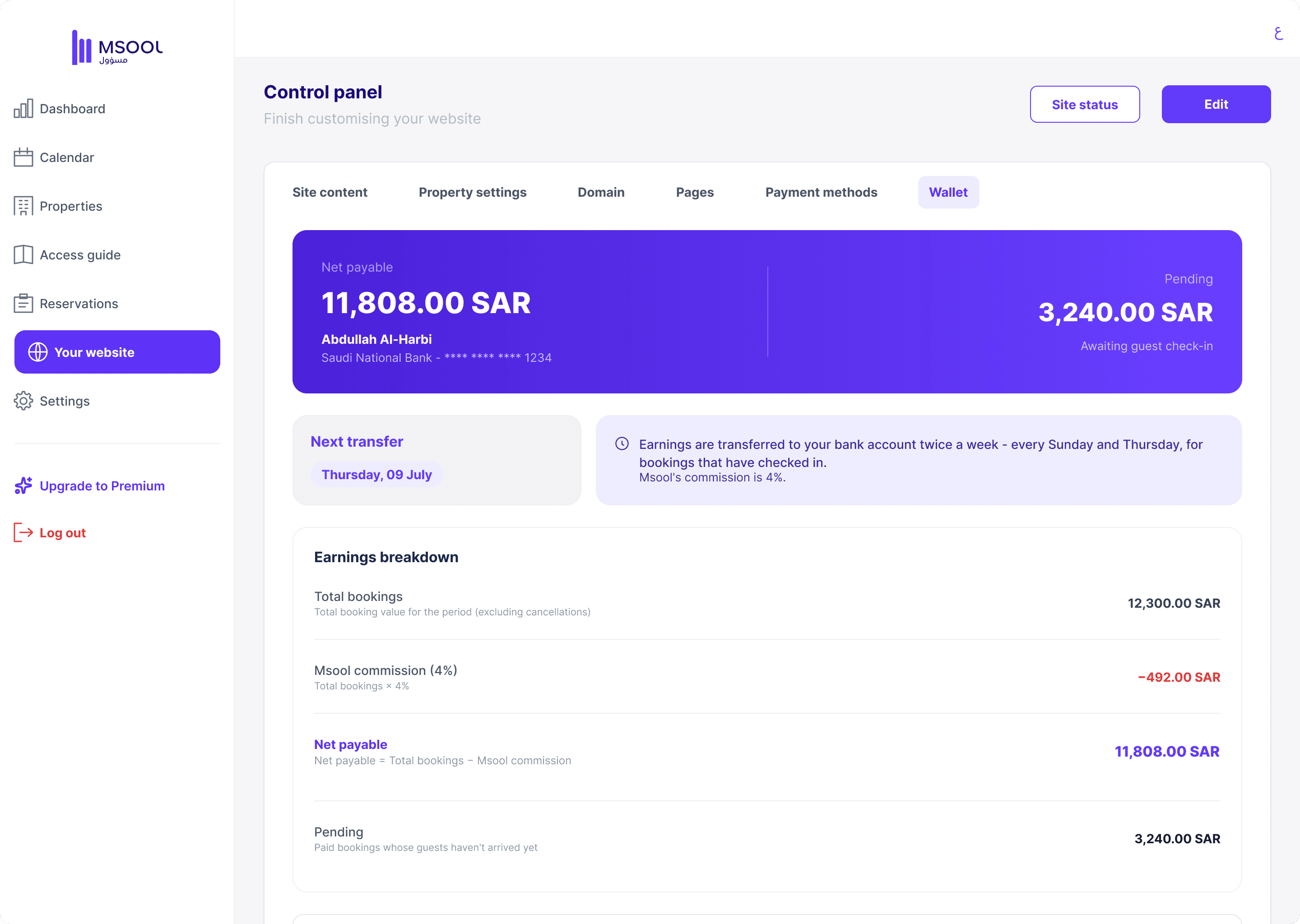Click the Paid bookings whose guests haven't arrived note

[x=426, y=847]
